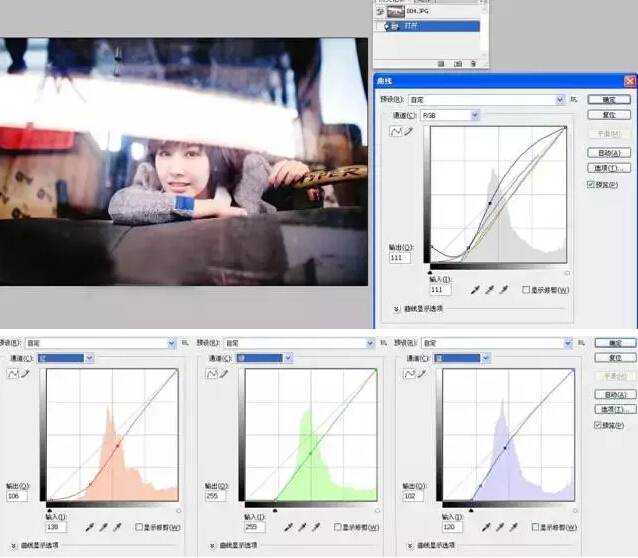The image size is (638, 558).
Task: Click output field showing 111
Action: (x=400, y=258)
